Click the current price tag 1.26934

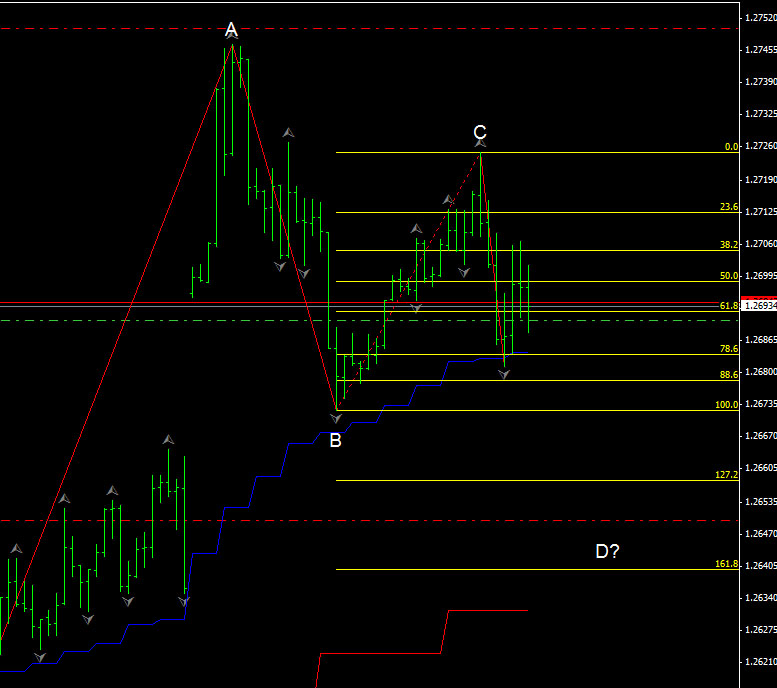click(x=761, y=306)
